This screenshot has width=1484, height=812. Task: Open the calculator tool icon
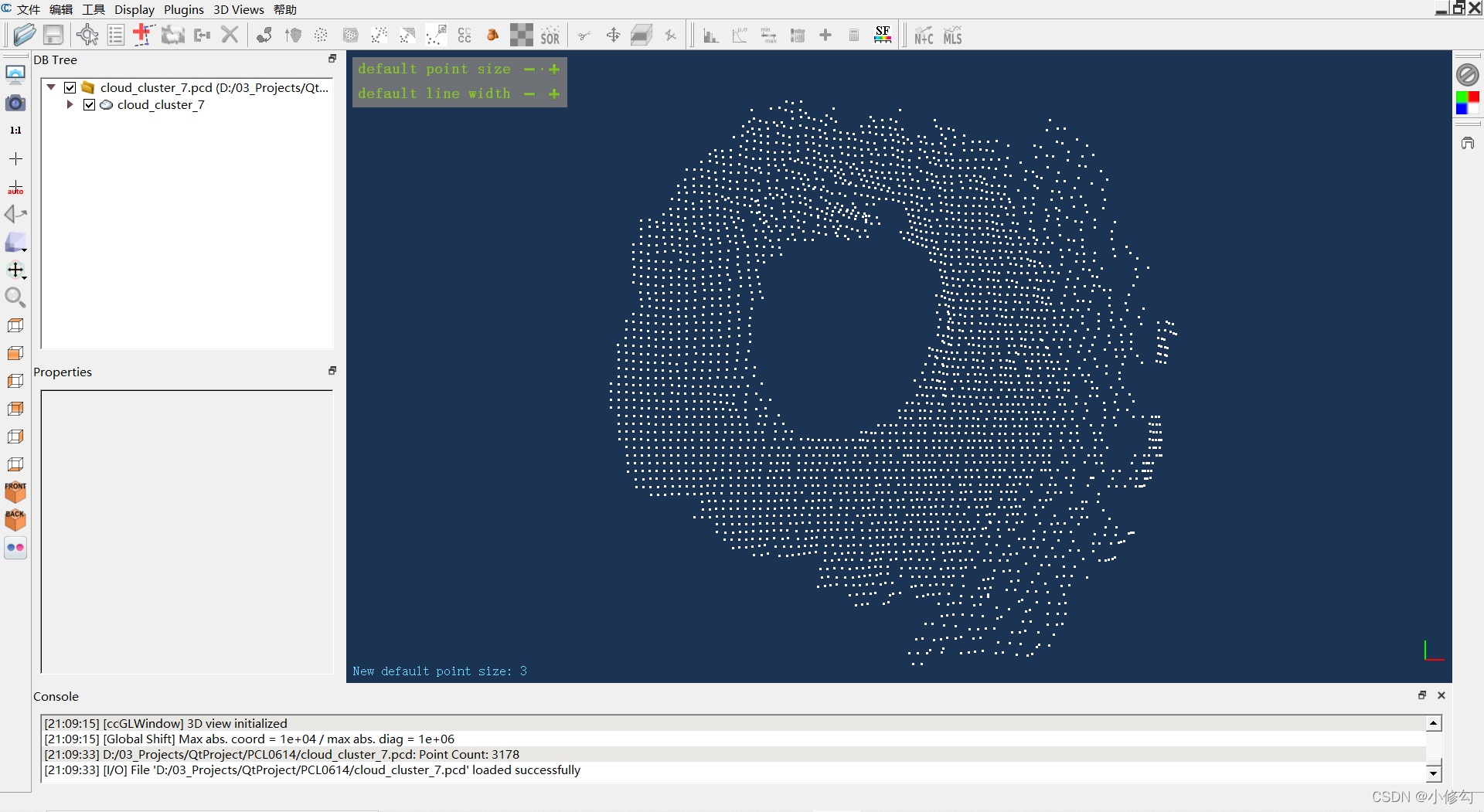point(854,36)
